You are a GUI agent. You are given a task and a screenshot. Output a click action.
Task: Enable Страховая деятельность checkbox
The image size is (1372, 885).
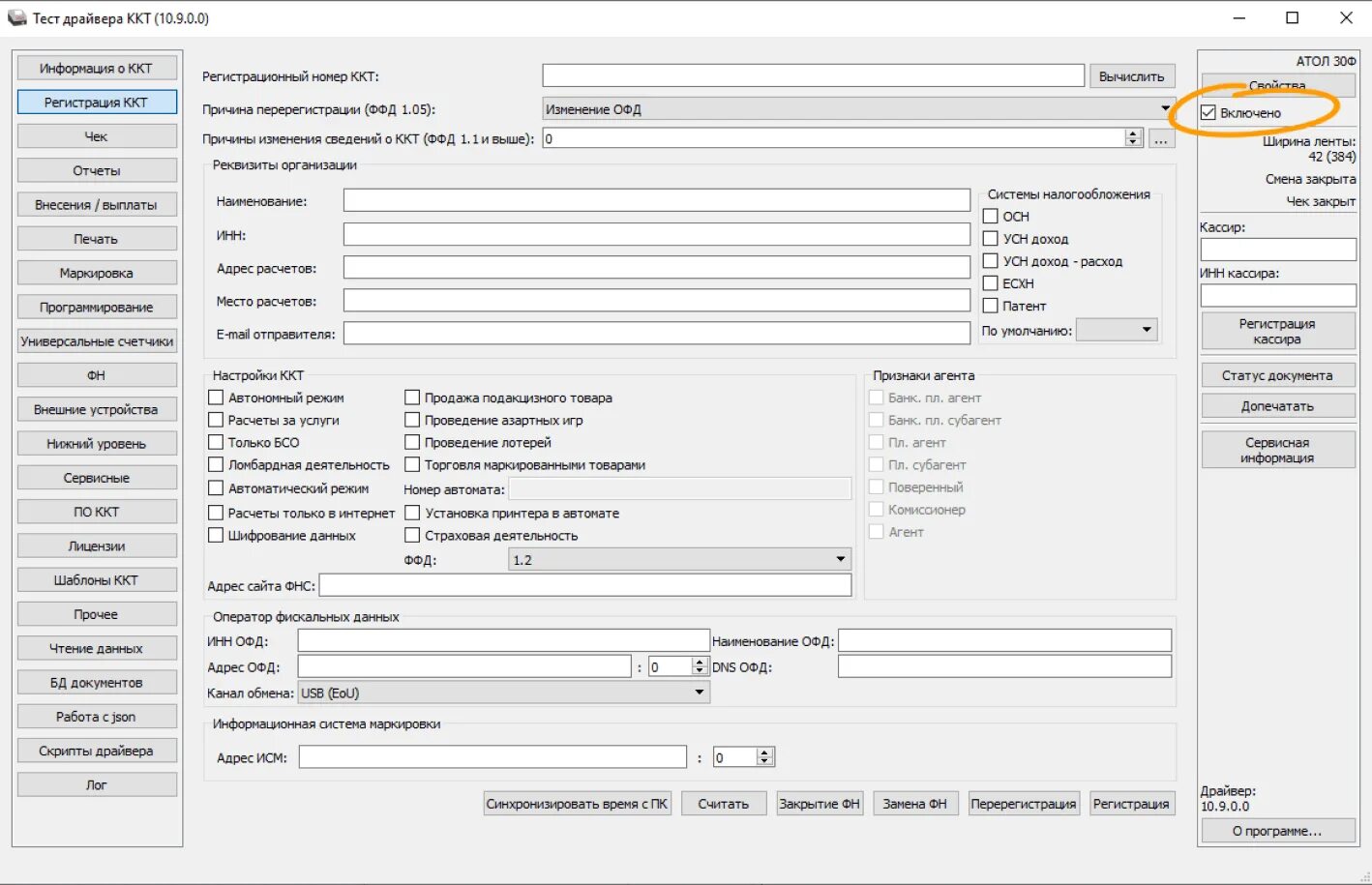coord(412,535)
